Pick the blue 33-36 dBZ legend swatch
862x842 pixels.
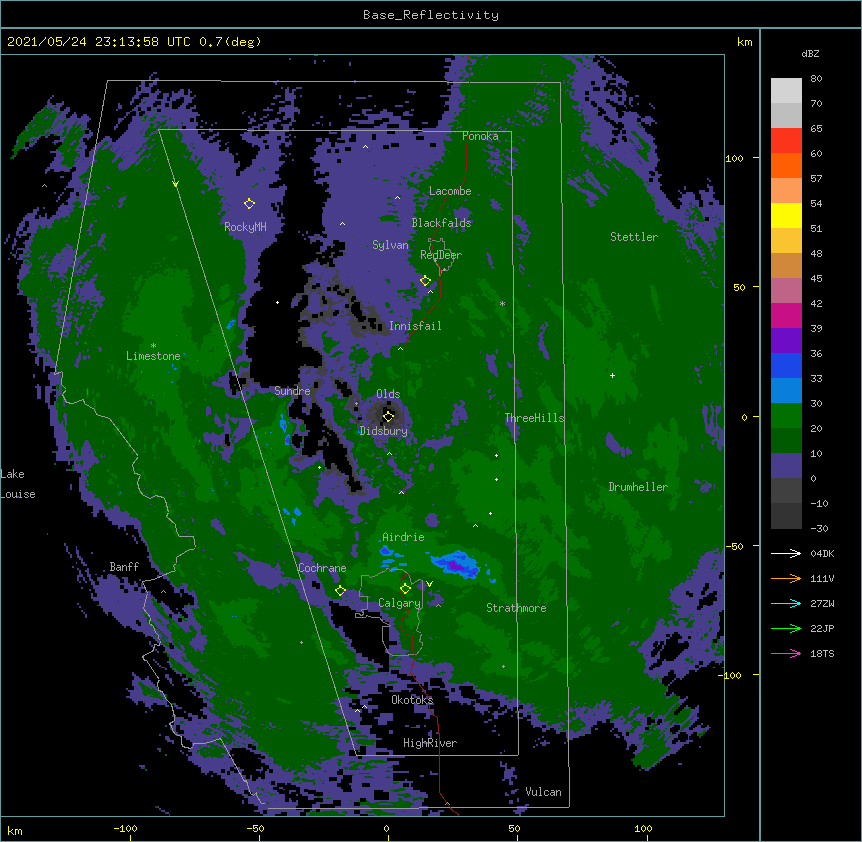click(786, 365)
